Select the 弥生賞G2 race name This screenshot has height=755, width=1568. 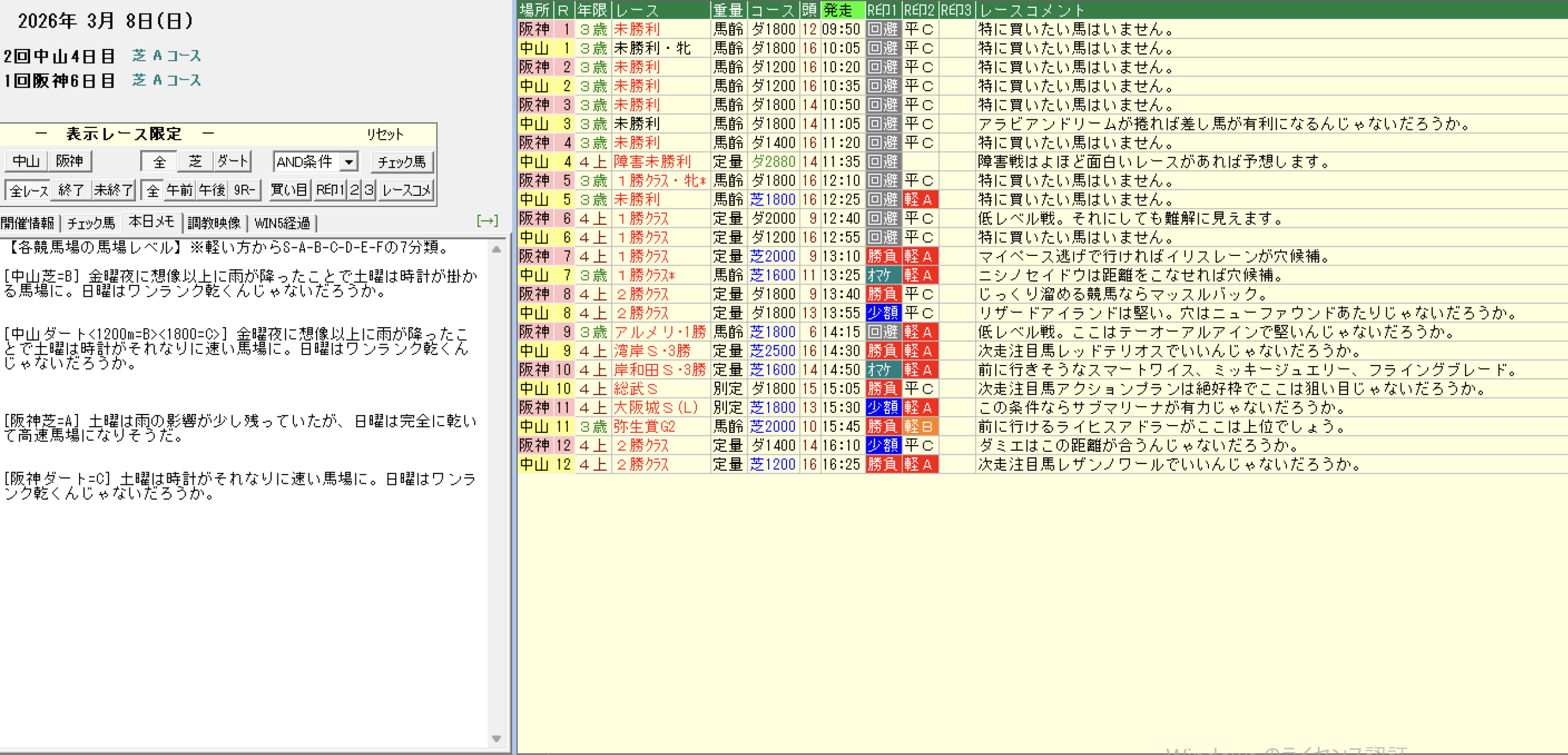(644, 426)
